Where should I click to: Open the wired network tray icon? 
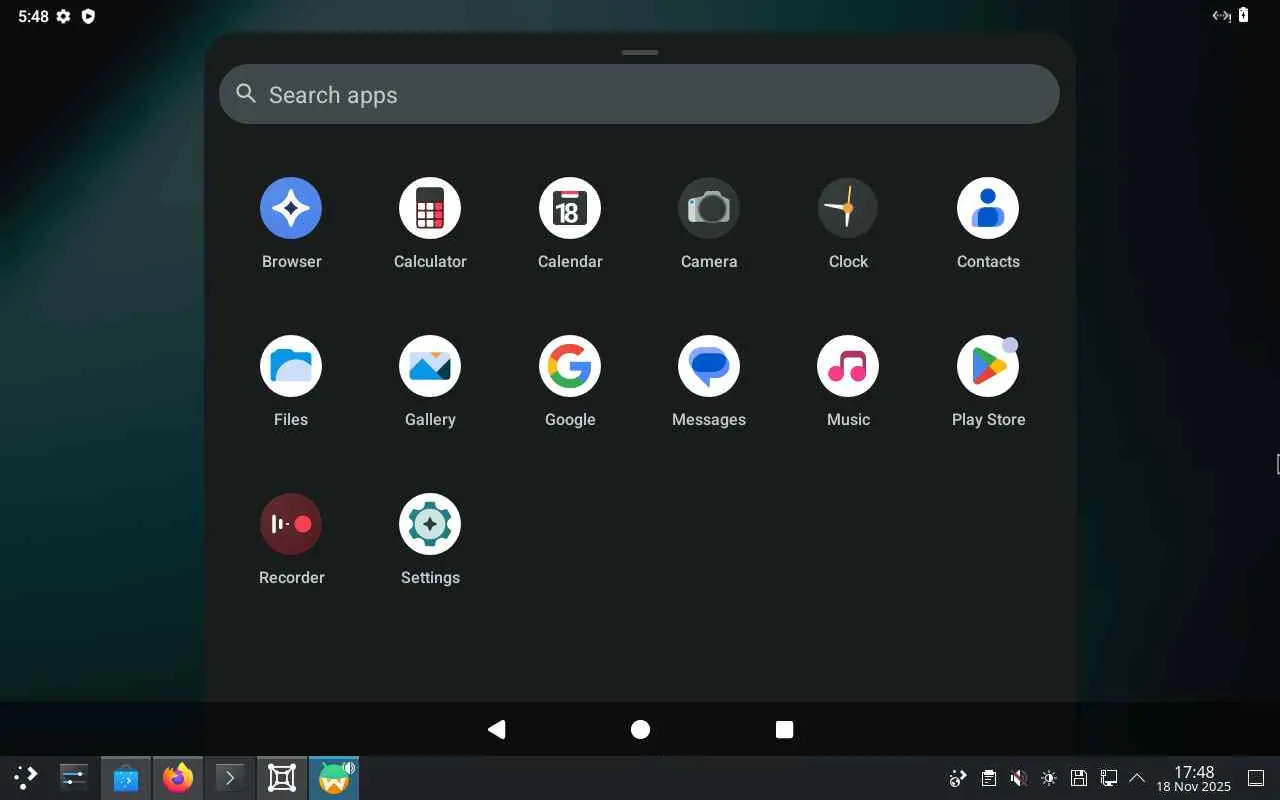[x=1108, y=778]
